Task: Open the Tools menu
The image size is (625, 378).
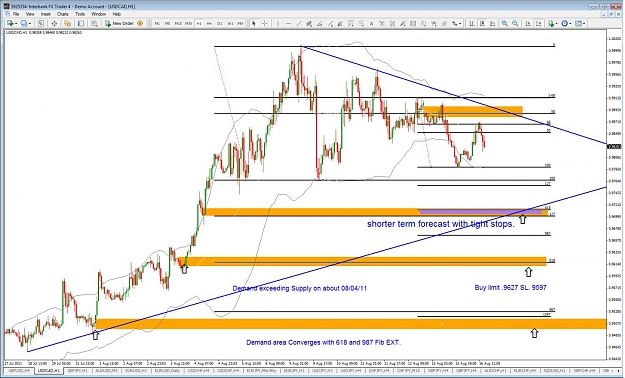Action: 80,14
